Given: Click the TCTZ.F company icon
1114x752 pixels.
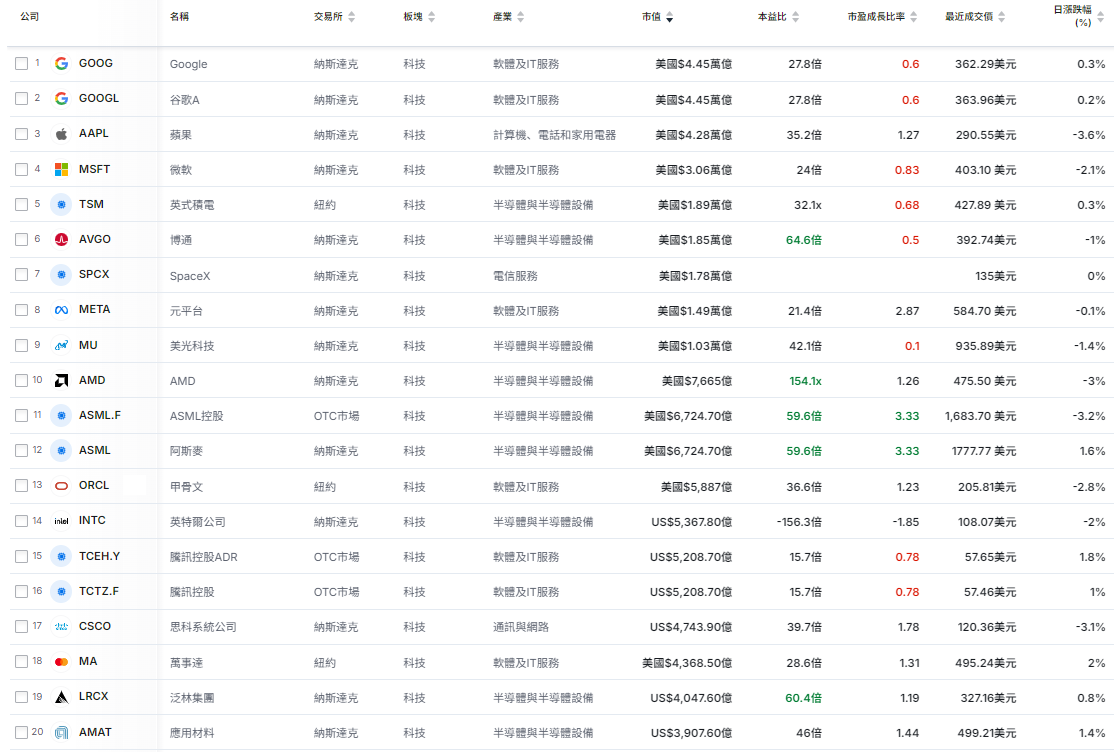Looking at the screenshot, I should coord(62,591).
